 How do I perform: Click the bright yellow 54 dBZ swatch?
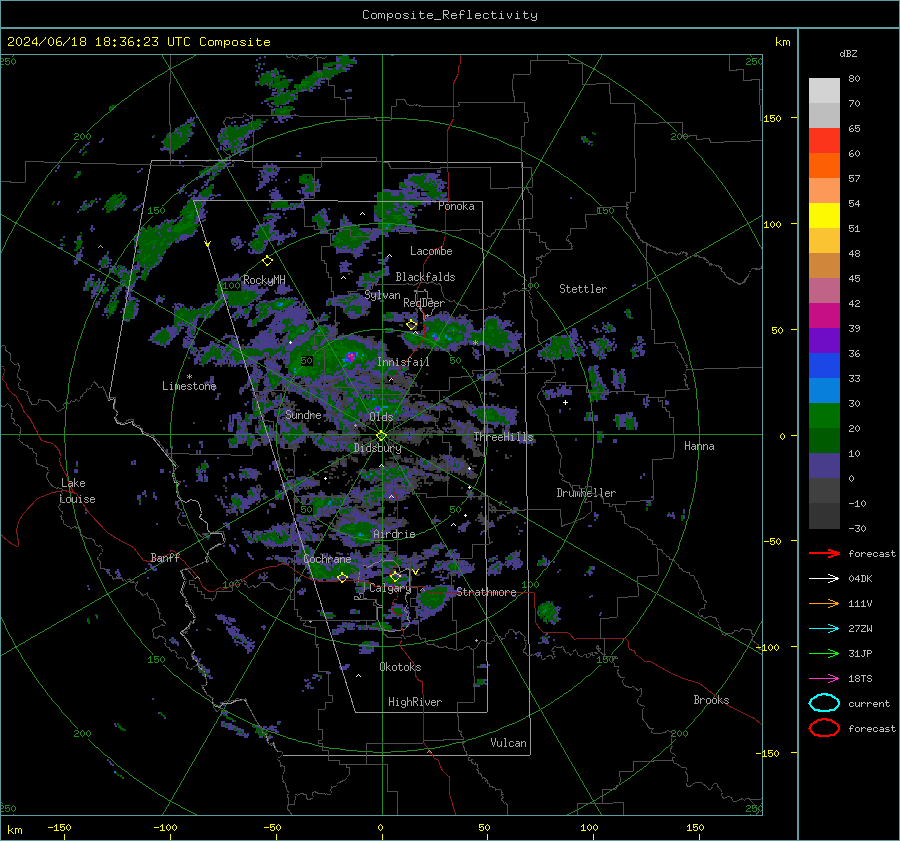pos(824,215)
